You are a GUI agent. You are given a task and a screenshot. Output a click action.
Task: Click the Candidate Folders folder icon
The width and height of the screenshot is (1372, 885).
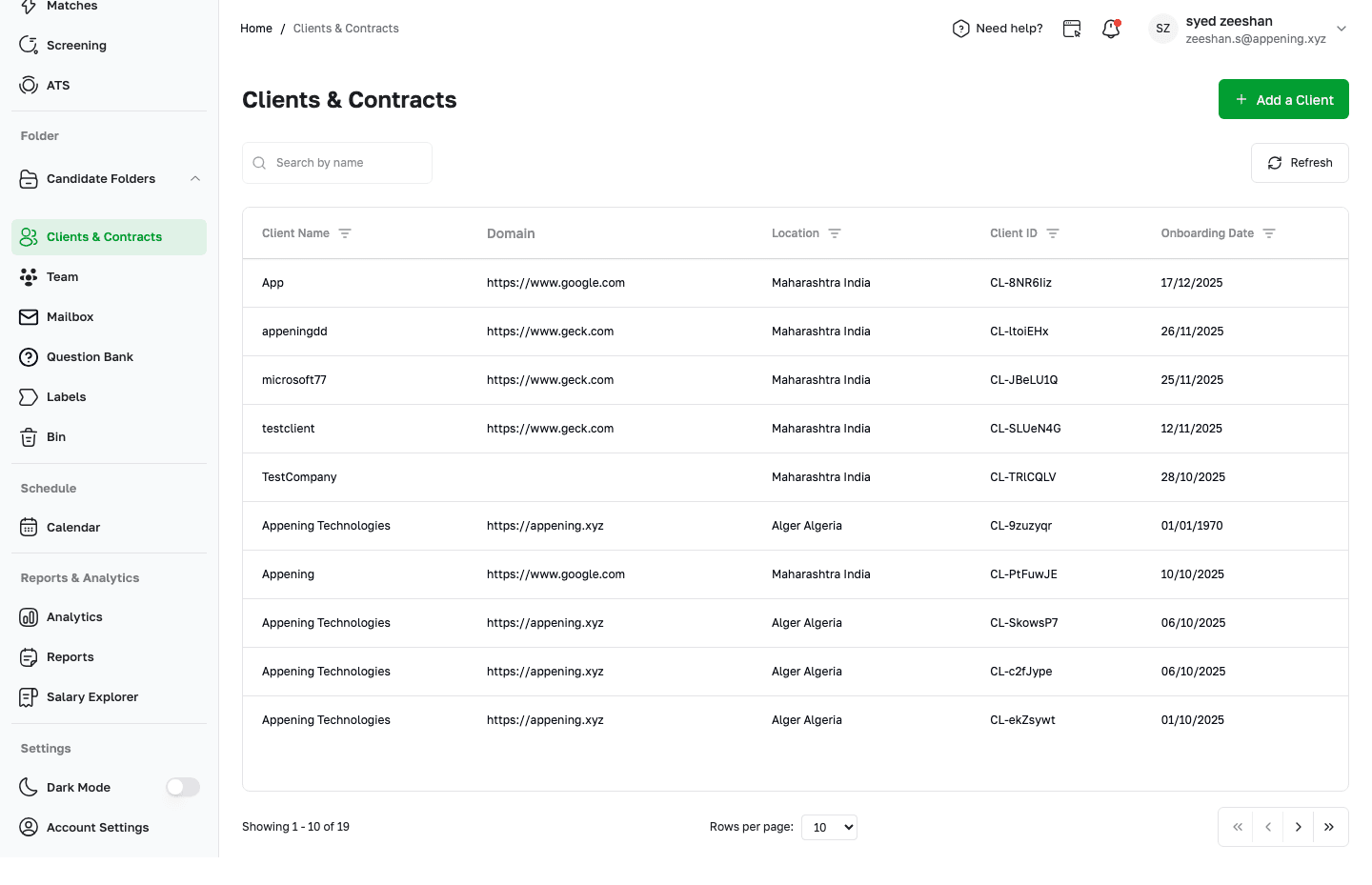coord(29,178)
